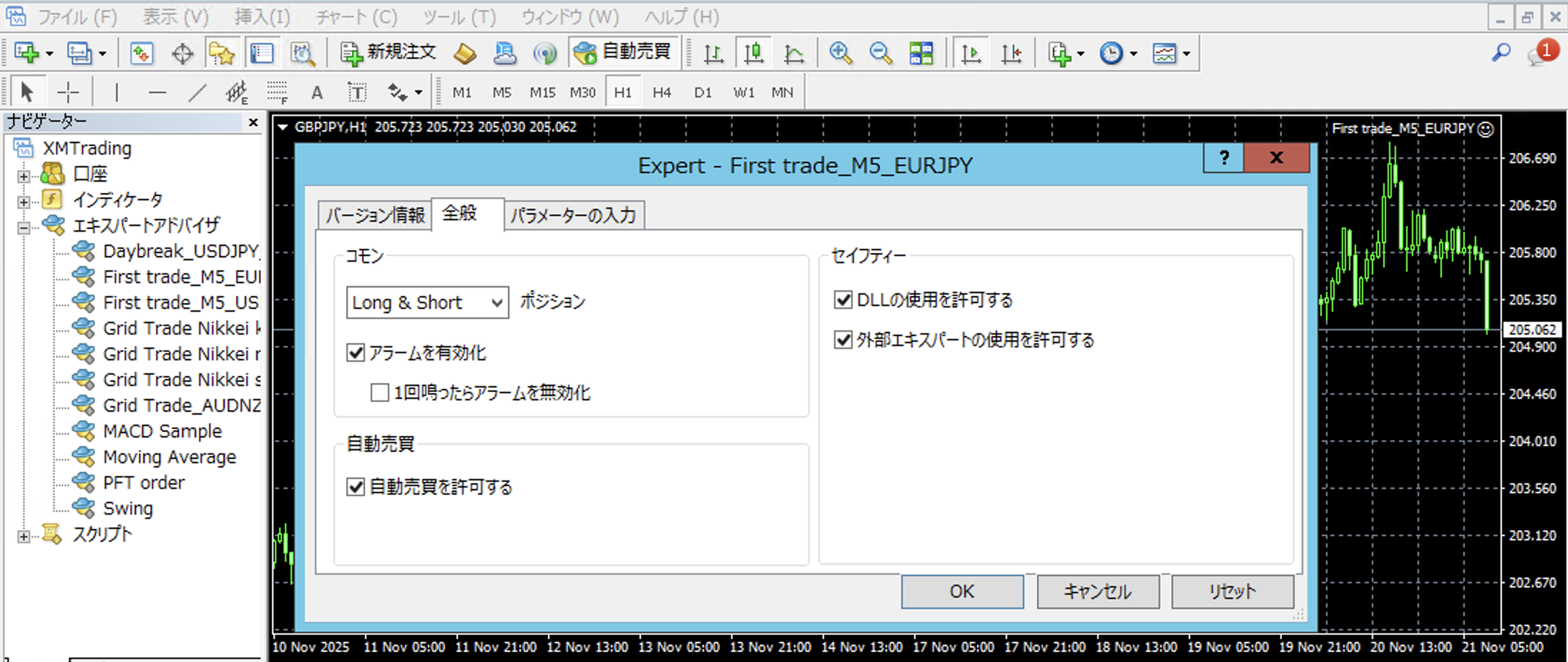
Task: Open the Long & Short position dropdown
Action: click(427, 302)
